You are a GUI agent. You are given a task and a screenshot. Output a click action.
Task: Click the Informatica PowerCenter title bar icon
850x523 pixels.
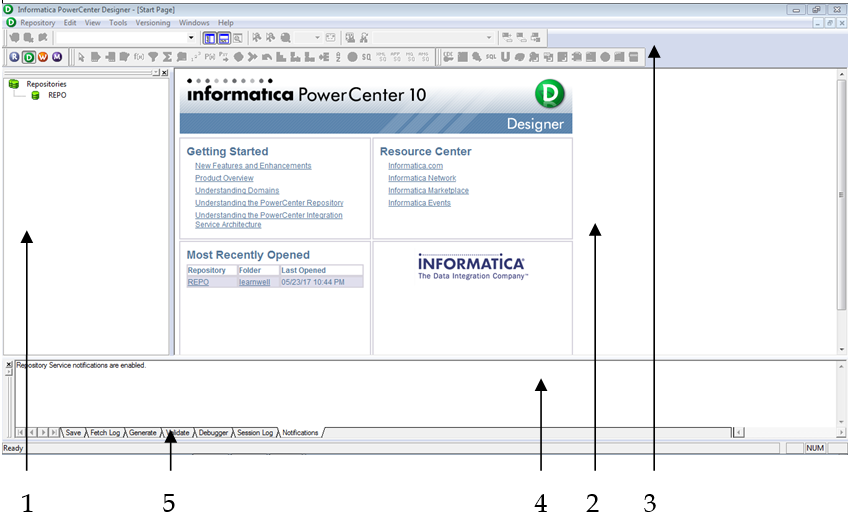(x=8, y=9)
